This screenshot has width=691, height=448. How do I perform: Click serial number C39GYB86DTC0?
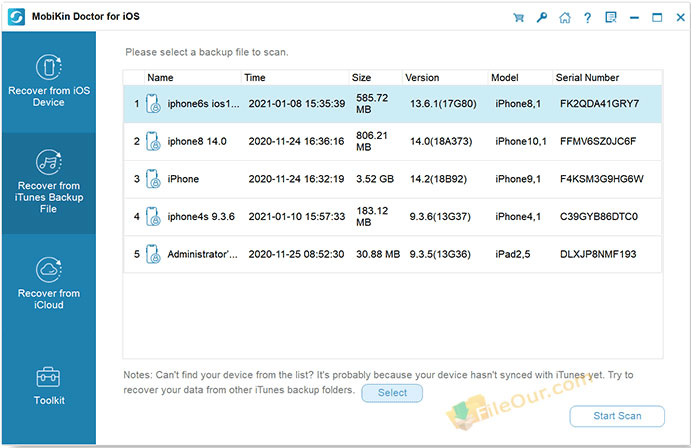pos(599,217)
